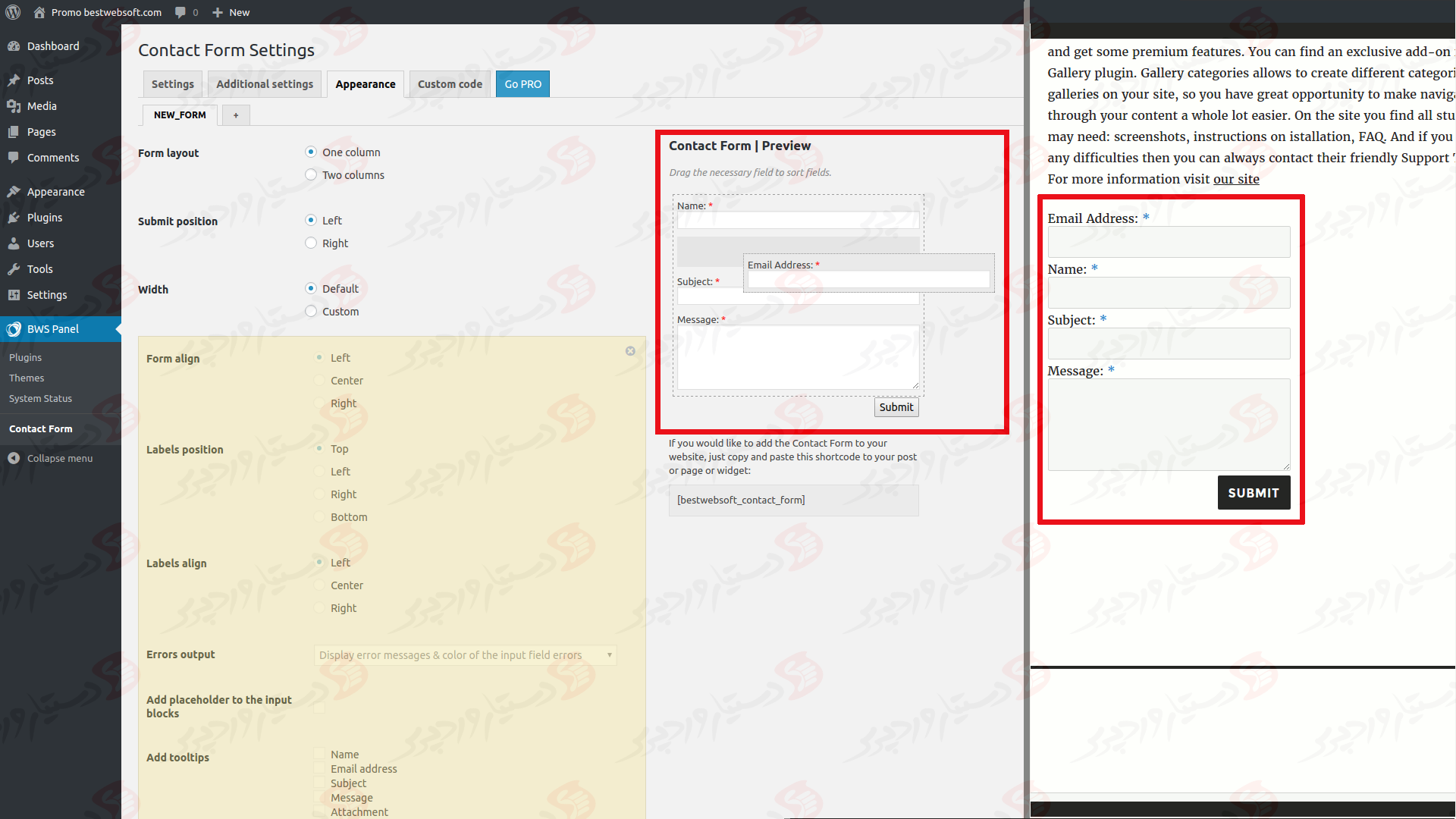
Task: Select the Two columns radio button
Action: pos(311,175)
